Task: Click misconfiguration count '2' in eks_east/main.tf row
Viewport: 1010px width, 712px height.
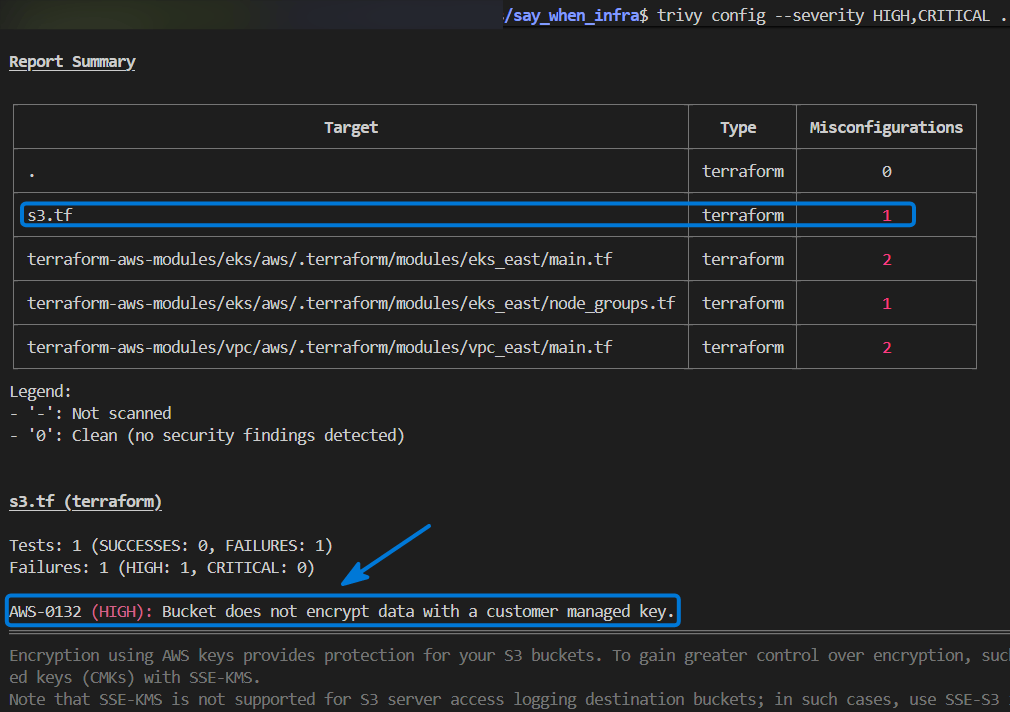Action: pos(886,259)
